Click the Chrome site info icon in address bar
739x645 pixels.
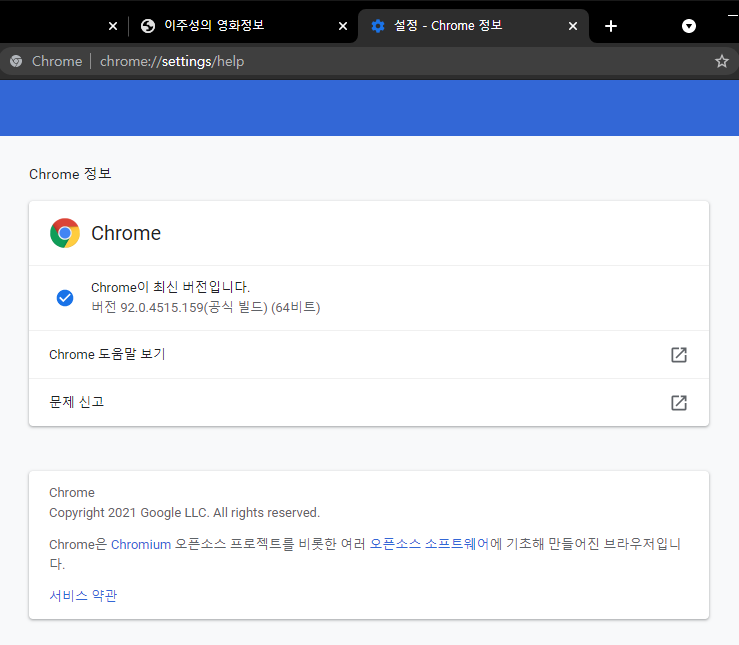coord(16,61)
